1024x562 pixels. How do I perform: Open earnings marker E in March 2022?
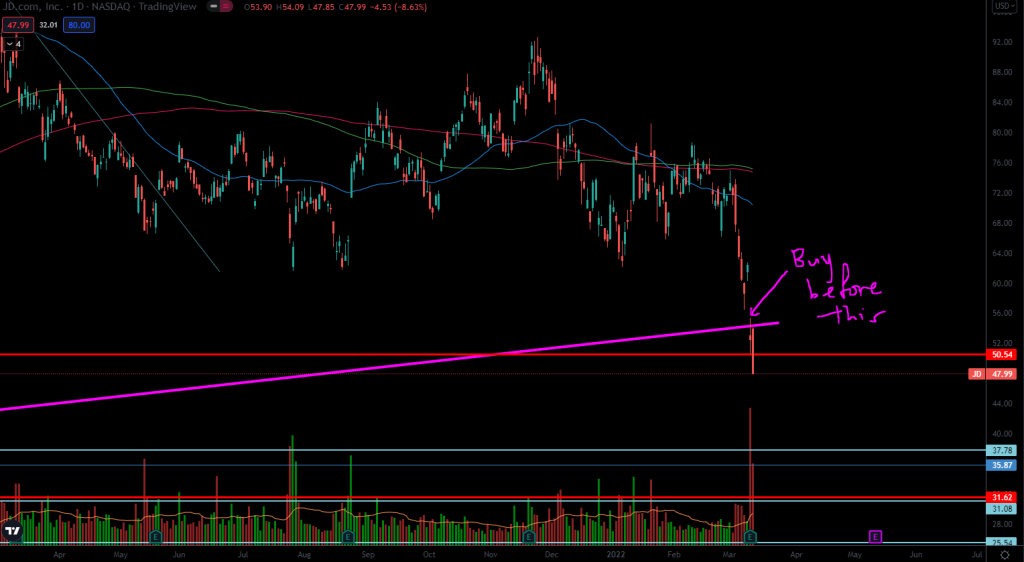coord(750,537)
